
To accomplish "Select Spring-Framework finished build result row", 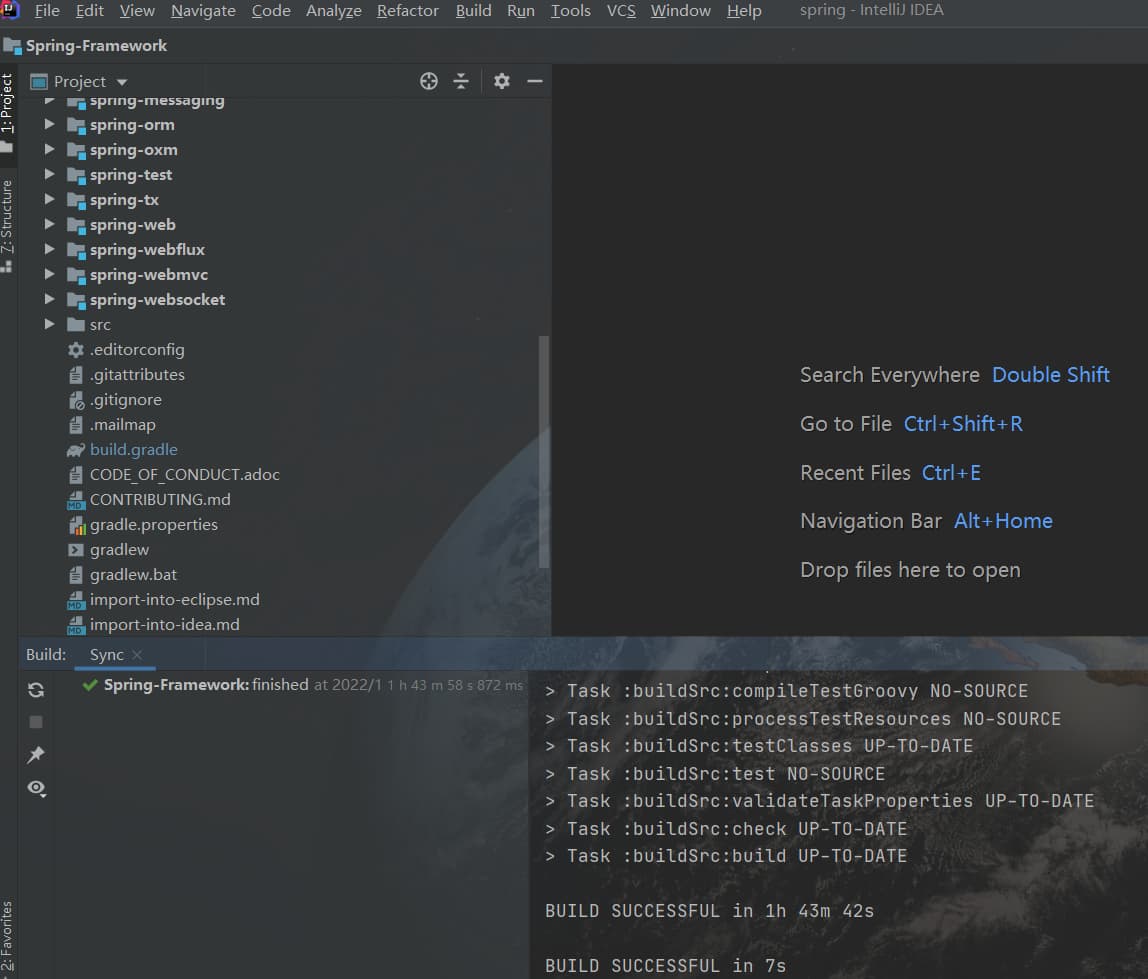I will point(303,685).
